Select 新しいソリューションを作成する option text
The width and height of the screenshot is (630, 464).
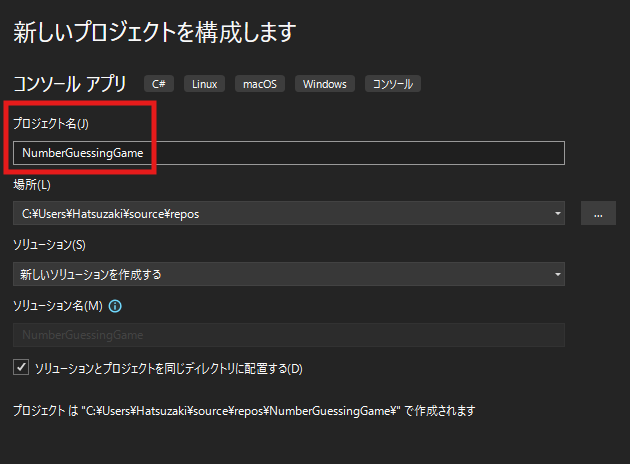tap(91, 274)
